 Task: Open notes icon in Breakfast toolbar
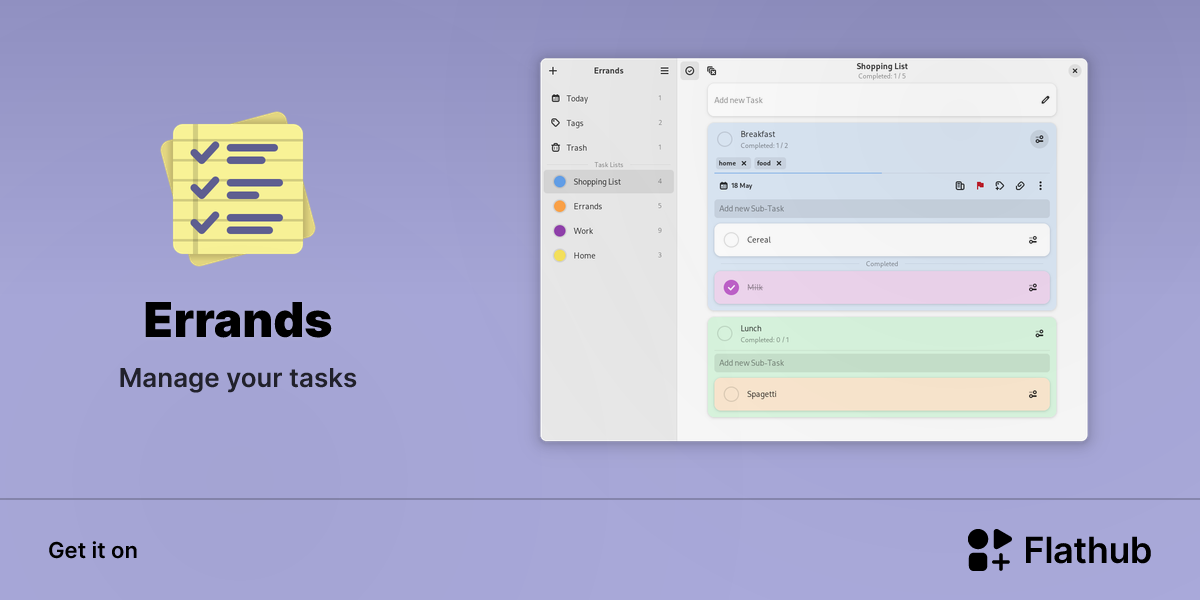coord(960,186)
